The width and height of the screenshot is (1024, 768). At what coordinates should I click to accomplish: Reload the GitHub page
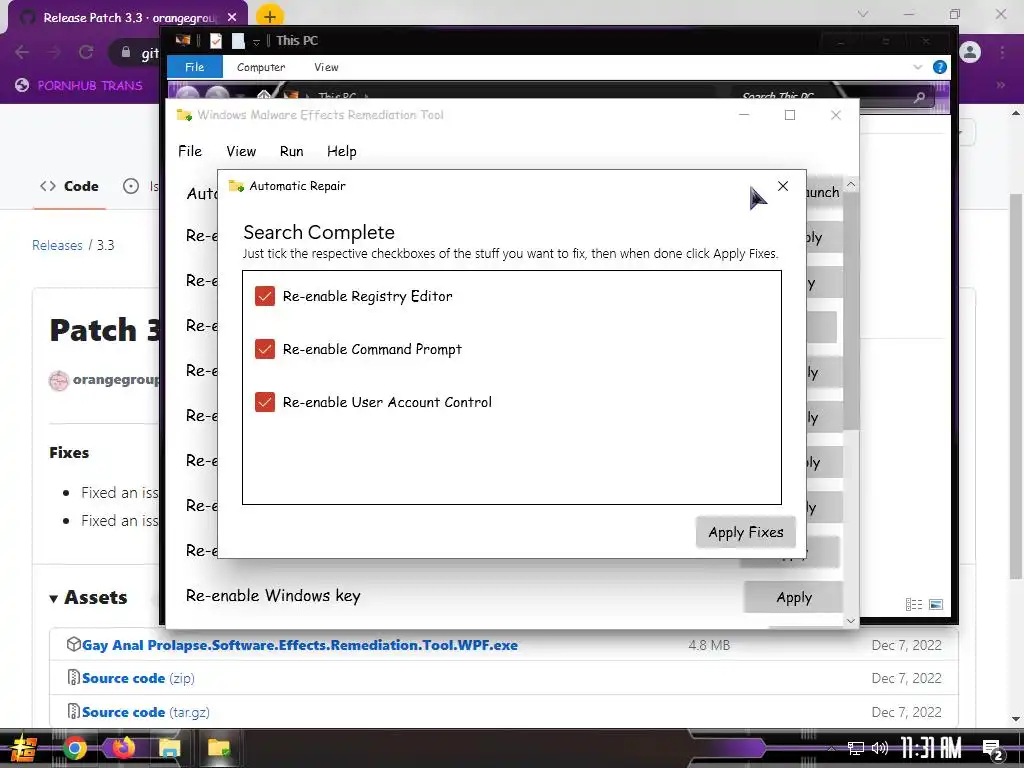[x=86, y=52]
